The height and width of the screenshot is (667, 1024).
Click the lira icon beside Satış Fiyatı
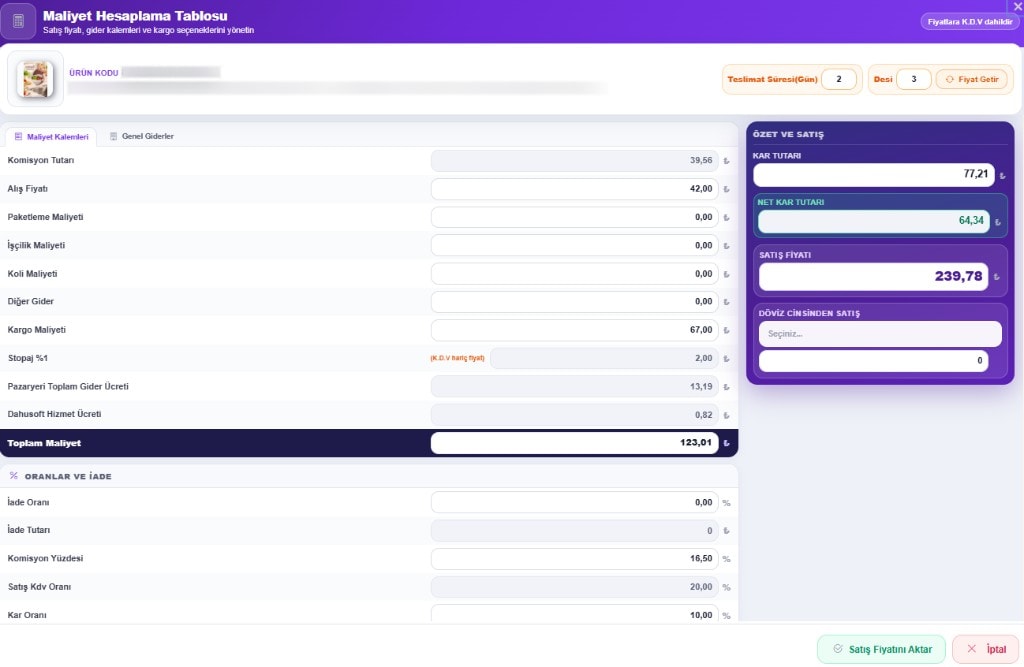[x=997, y=277]
